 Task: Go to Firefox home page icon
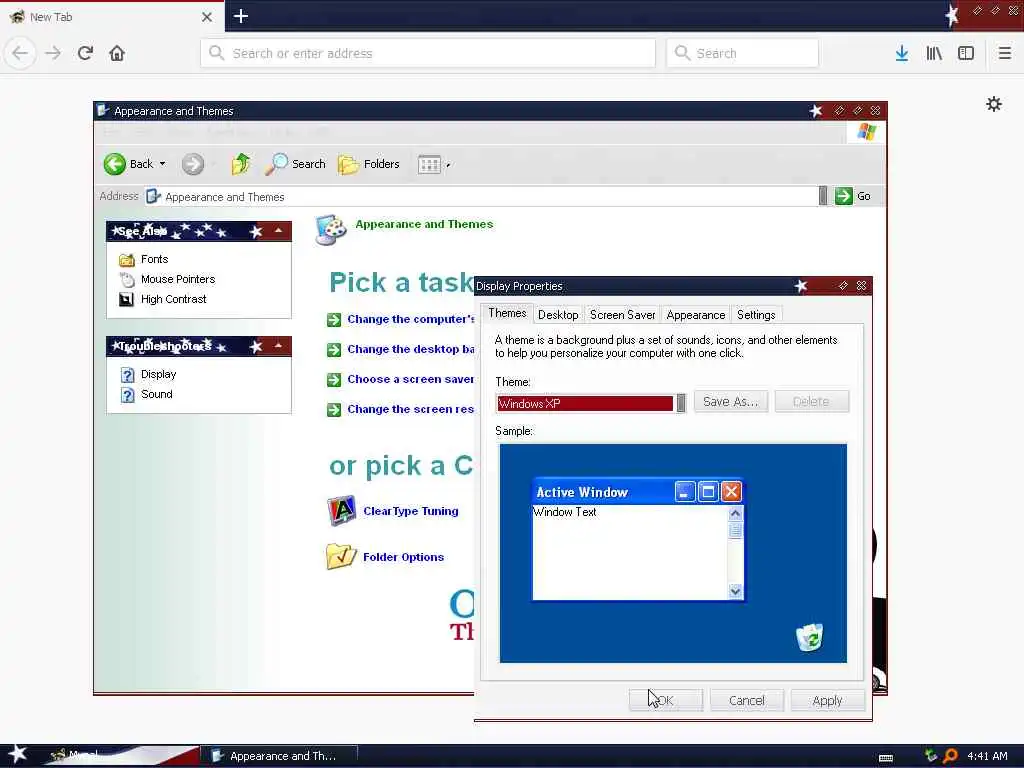coord(117,53)
